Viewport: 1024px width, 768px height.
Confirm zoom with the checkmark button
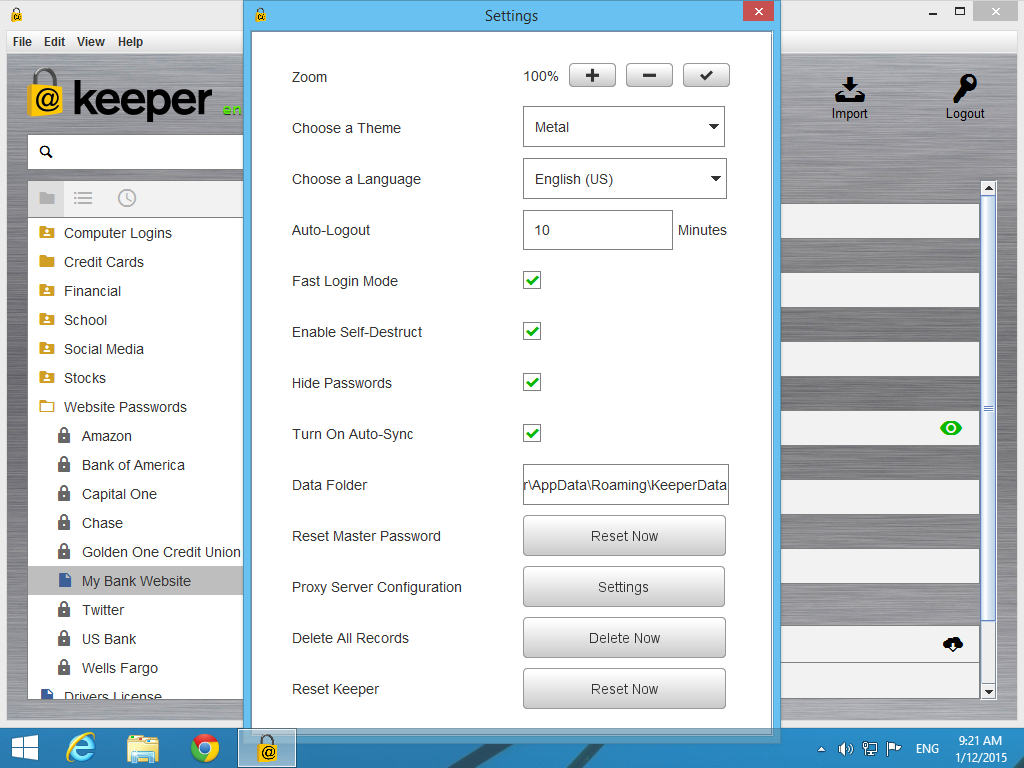pyautogui.click(x=706, y=76)
